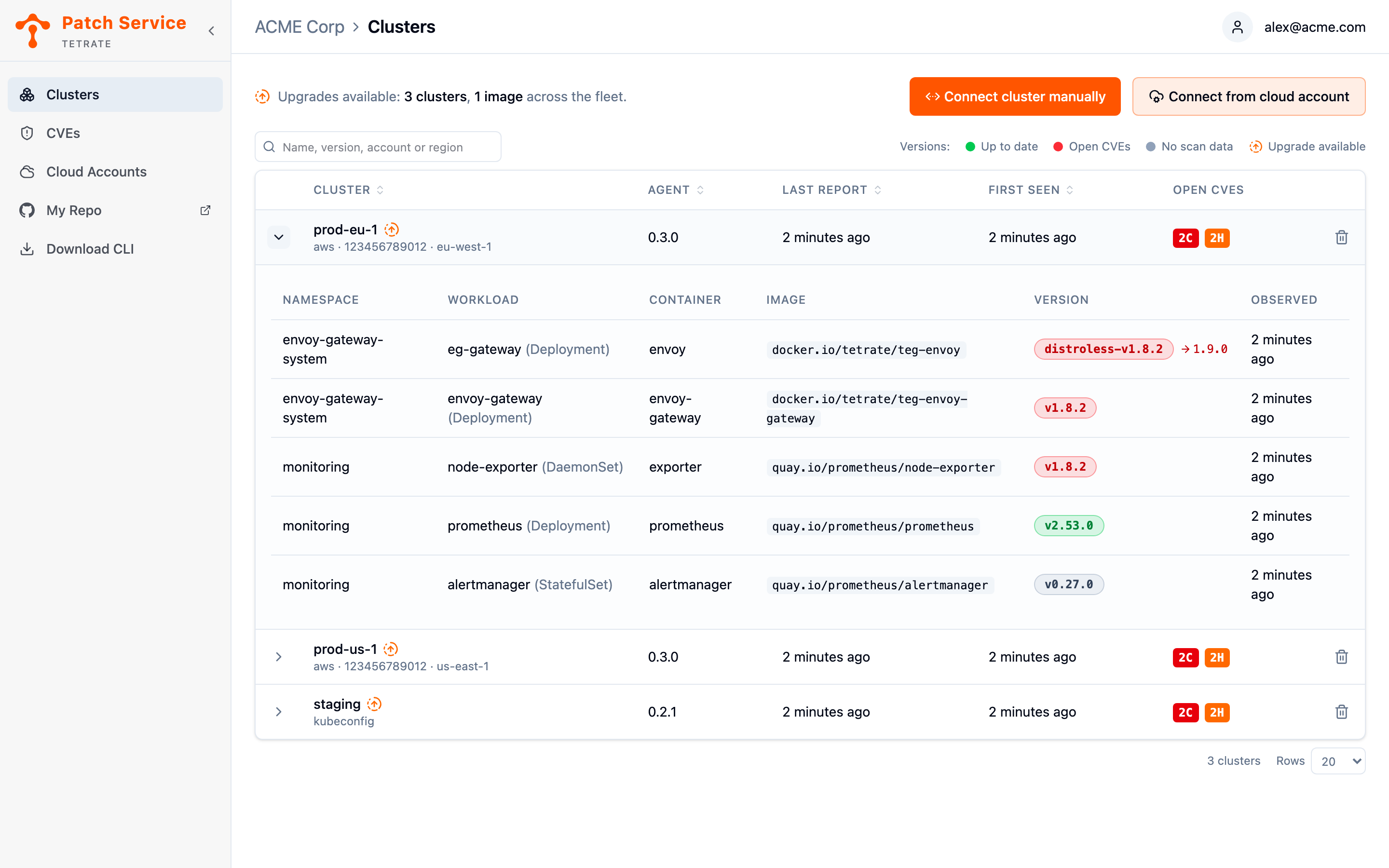Collapse the prod-eu-1 cluster row
Image resolution: width=1389 pixels, height=868 pixels.
pos(279,238)
